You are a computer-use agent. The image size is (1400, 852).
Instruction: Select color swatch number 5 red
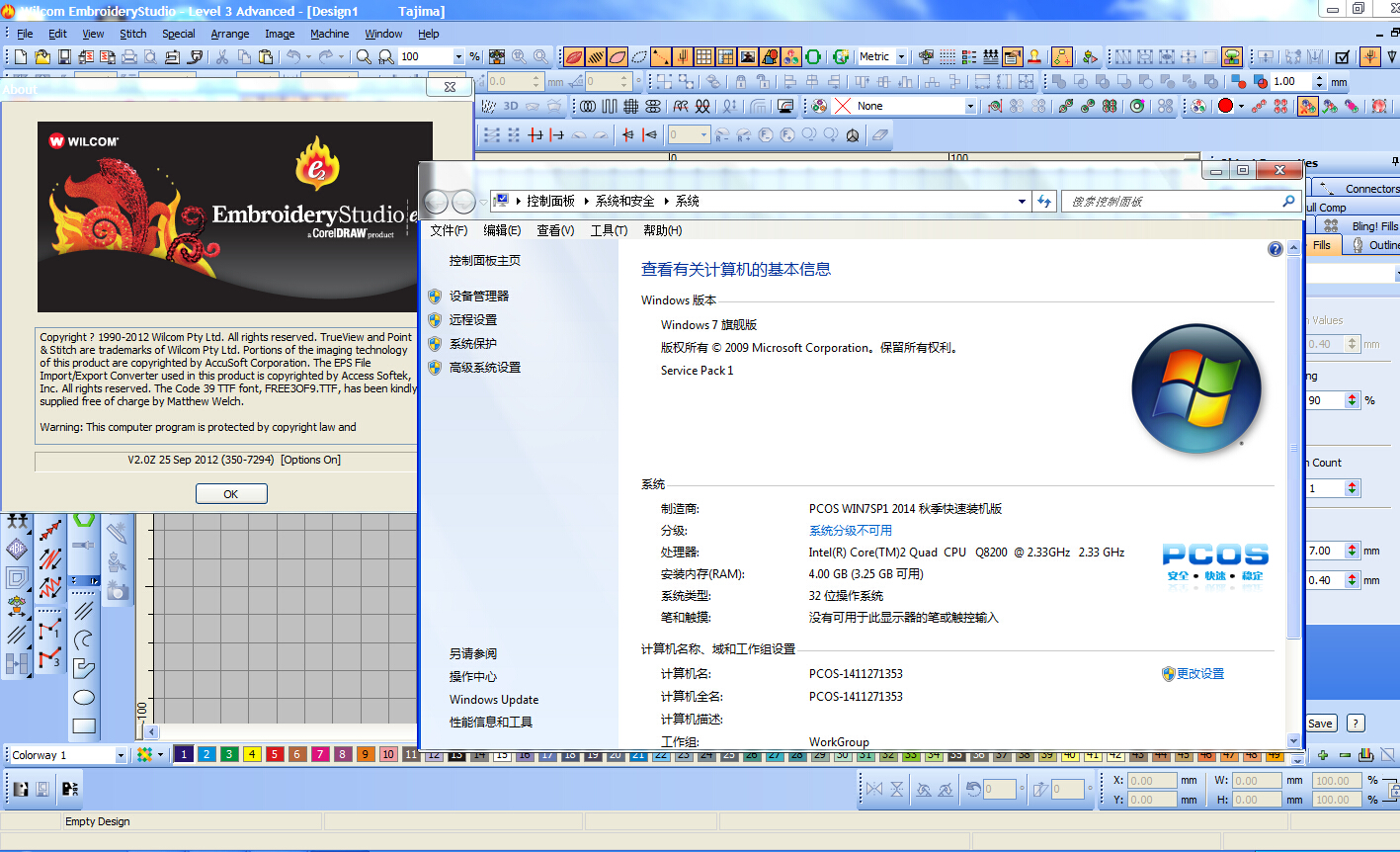coord(275,755)
